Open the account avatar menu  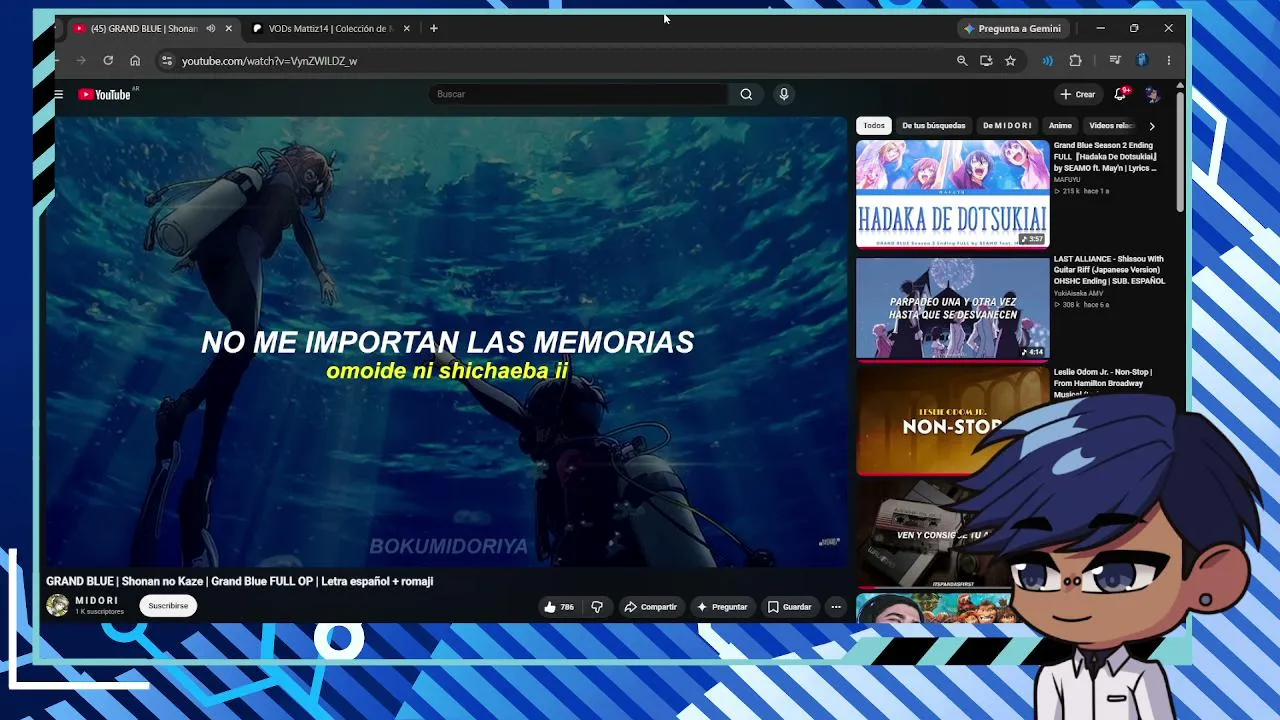(1152, 94)
